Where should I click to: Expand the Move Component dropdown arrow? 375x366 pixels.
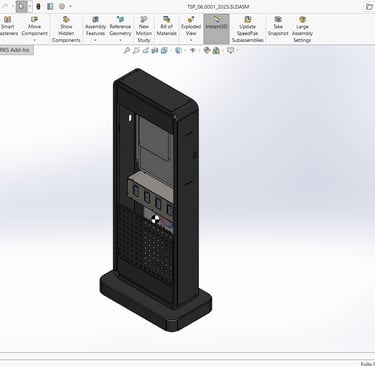point(34,40)
